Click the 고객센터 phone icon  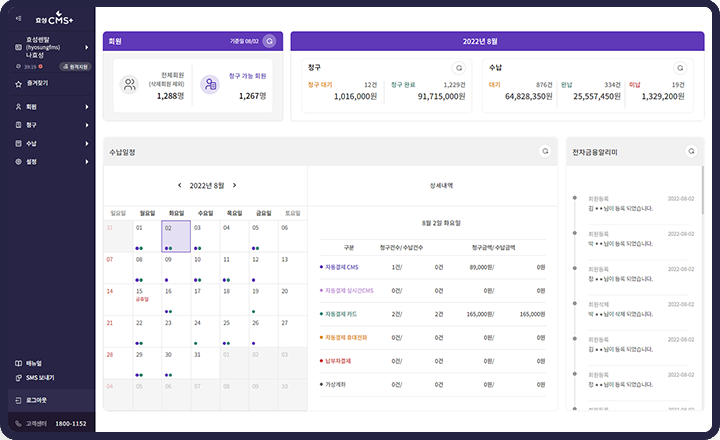[x=18, y=424]
